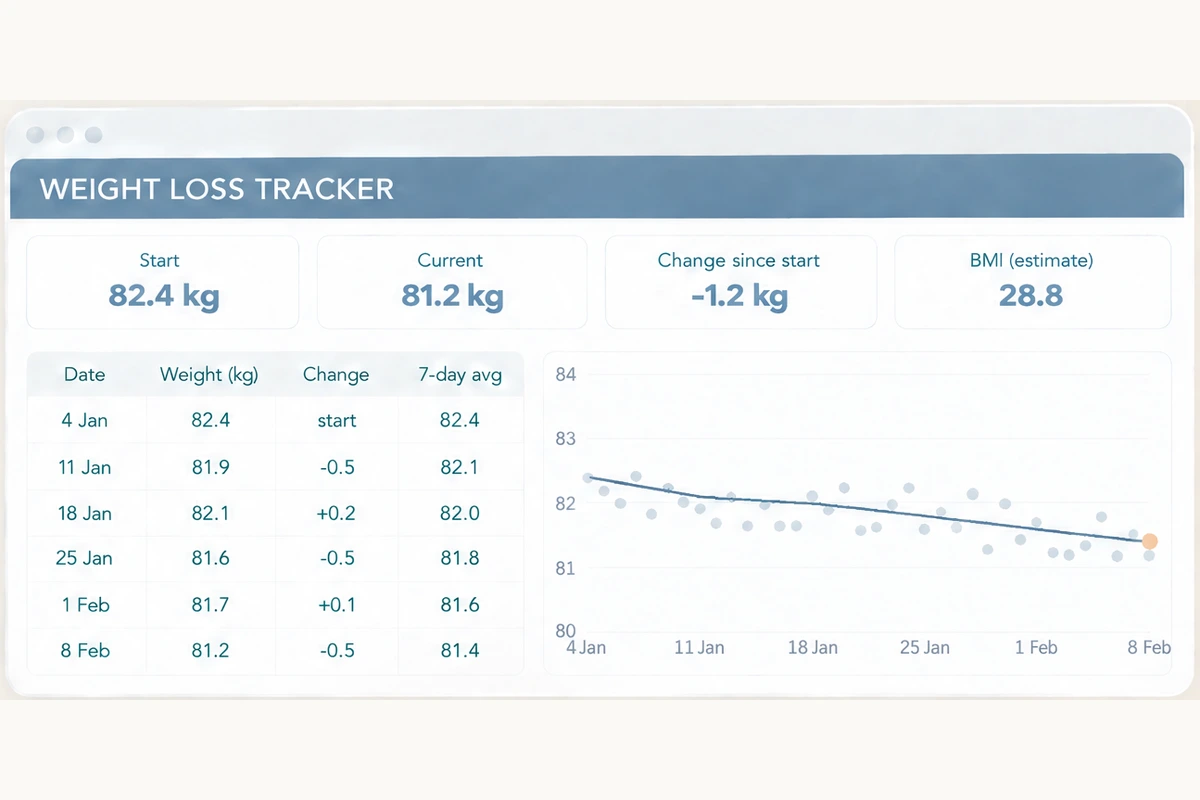Click the 1 Feb 7-day avg value 81.6
Viewport: 1200px width, 800px height.
tap(460, 605)
